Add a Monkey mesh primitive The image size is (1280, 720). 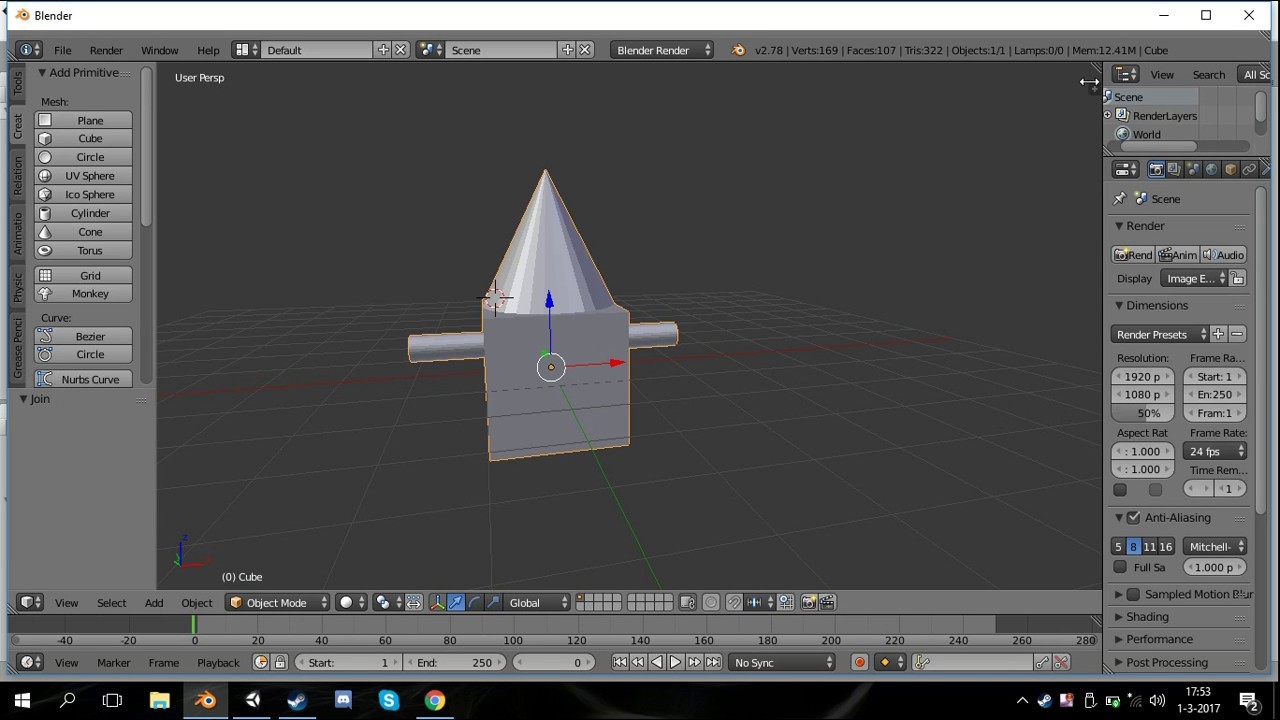pyautogui.click(x=83, y=294)
